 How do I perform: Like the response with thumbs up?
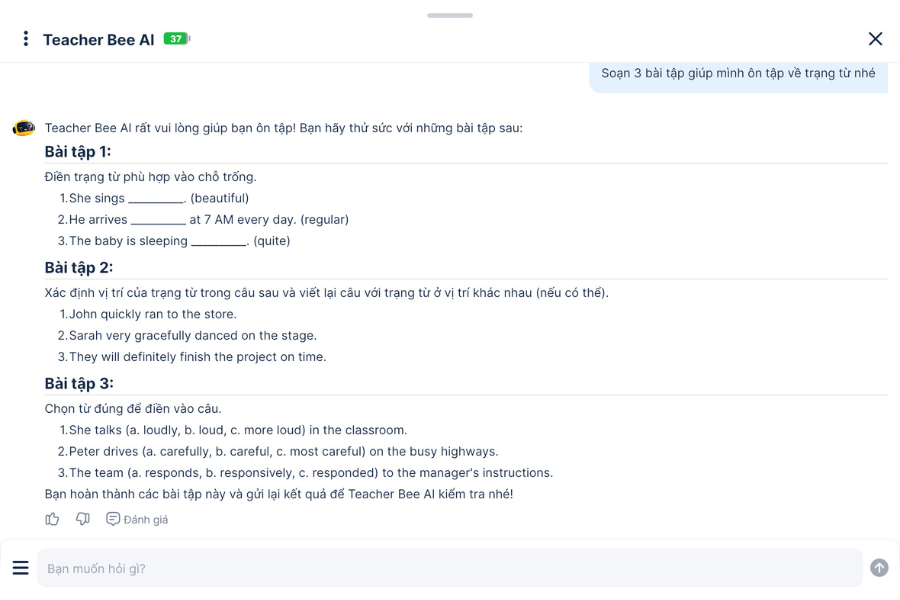click(x=52, y=519)
